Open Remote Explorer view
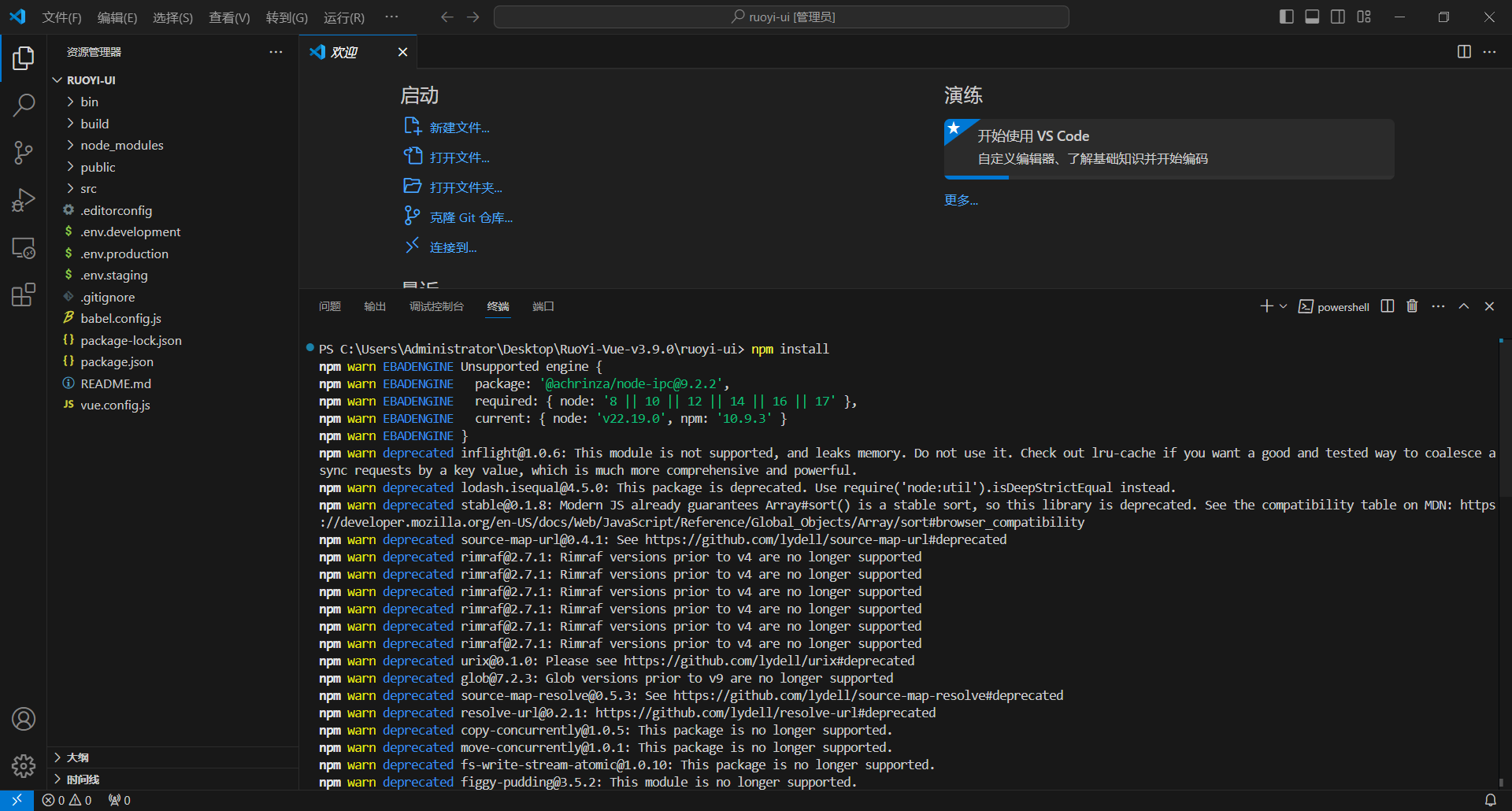Screen dimensions: 1512x811 click(24, 248)
